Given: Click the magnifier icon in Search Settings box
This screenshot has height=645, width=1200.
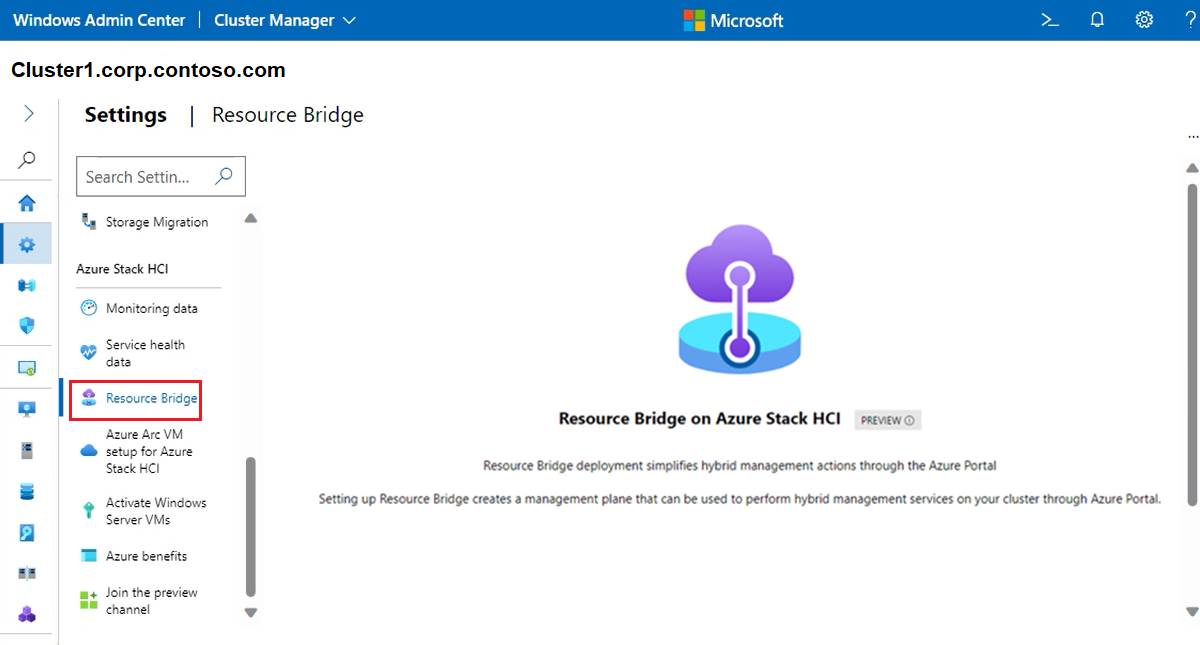Looking at the screenshot, I should tap(224, 176).
